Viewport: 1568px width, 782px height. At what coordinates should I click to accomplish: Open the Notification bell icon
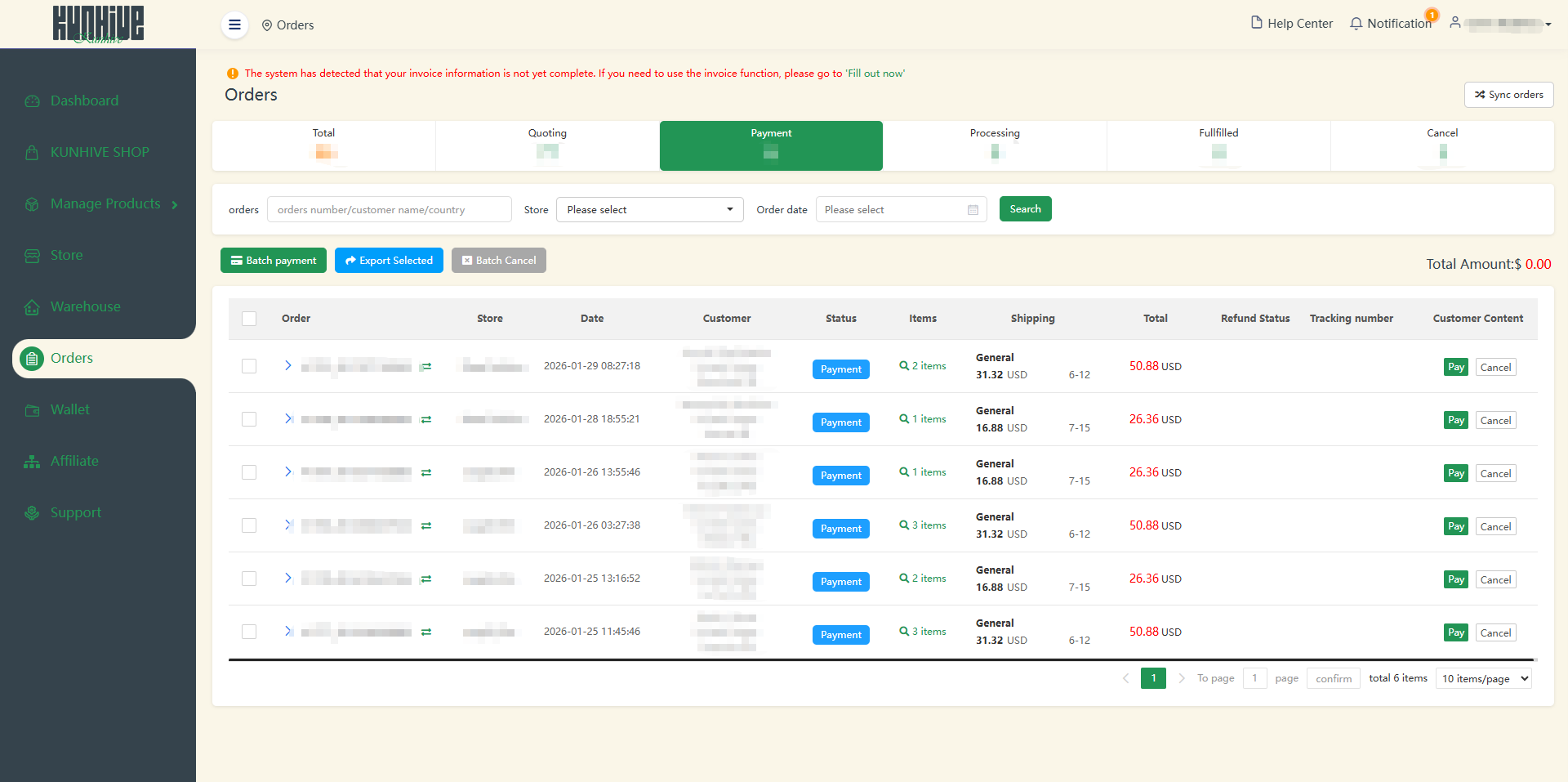coord(1356,24)
